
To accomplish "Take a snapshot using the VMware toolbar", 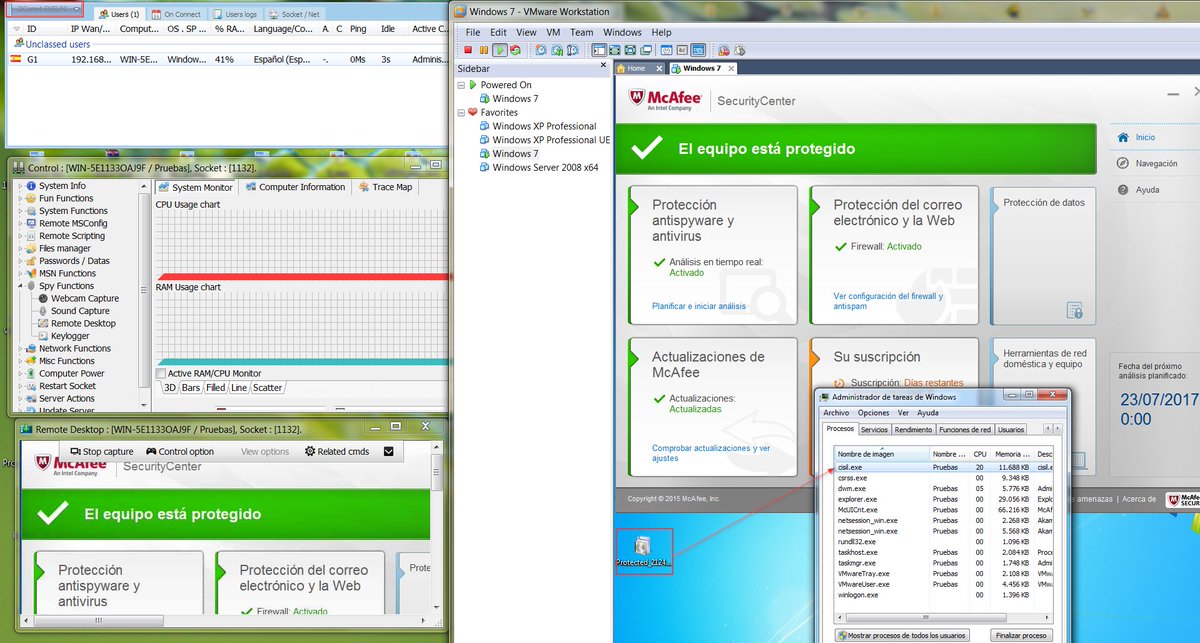I will point(541,50).
